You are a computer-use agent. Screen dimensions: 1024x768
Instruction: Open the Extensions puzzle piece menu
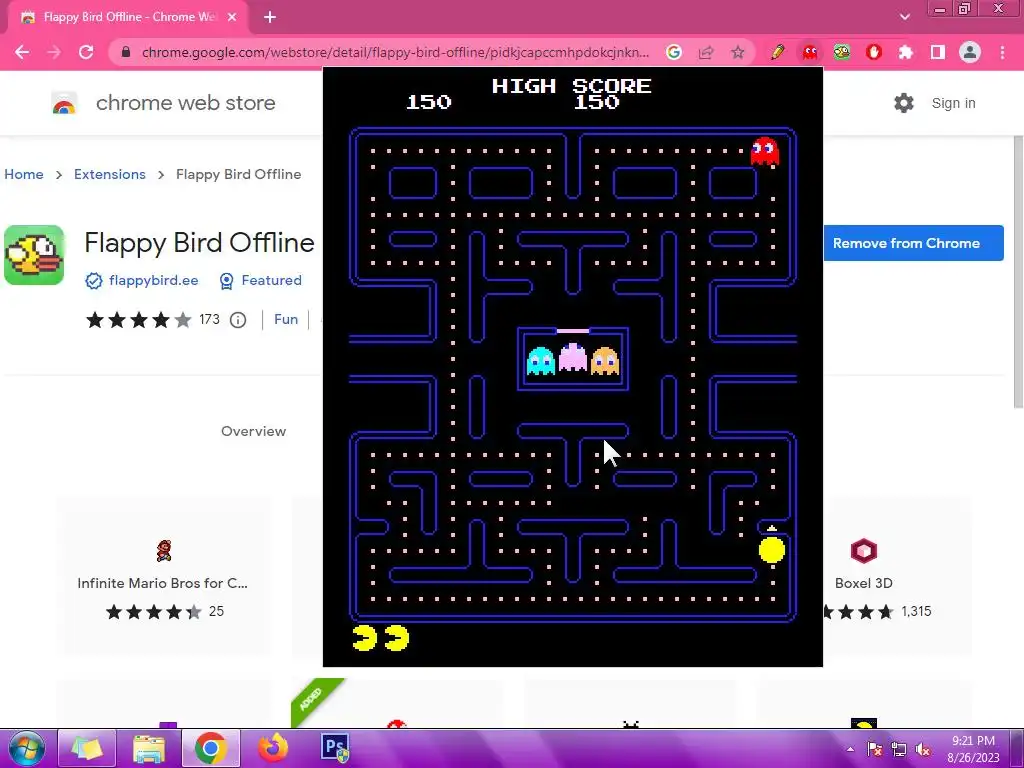click(906, 52)
